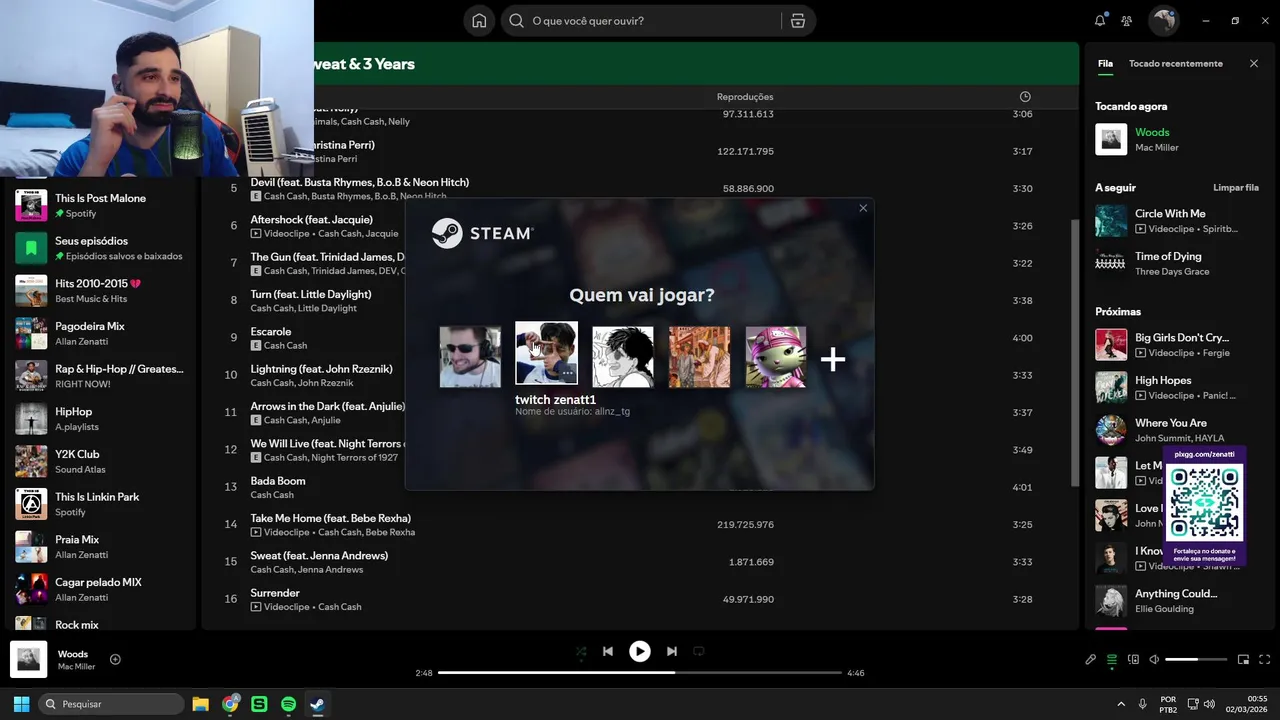The height and width of the screenshot is (720, 1280).
Task: Add a new Steam account with plus
Action: tap(833, 359)
